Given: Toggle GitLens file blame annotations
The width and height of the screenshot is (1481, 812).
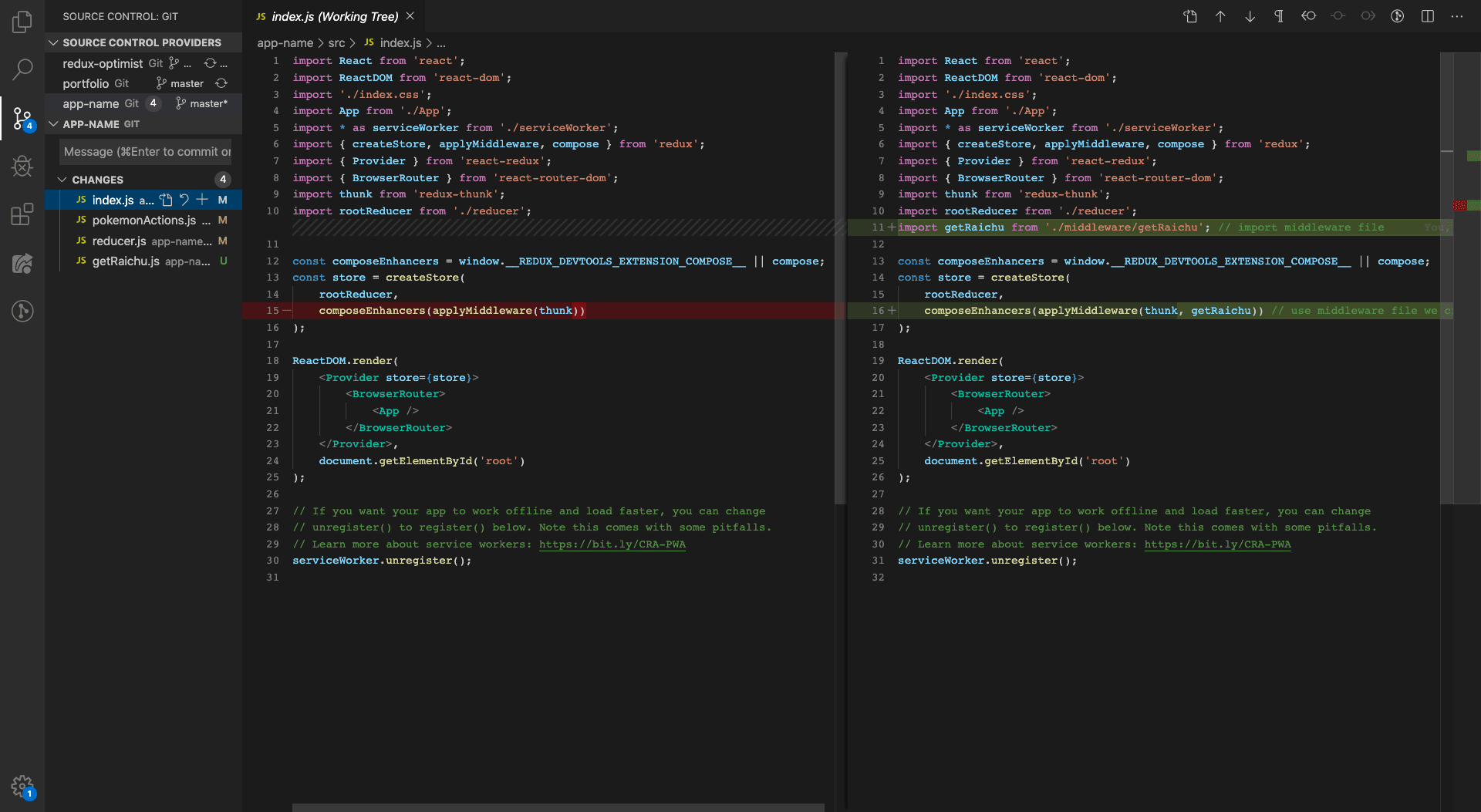Looking at the screenshot, I should click(1398, 16).
